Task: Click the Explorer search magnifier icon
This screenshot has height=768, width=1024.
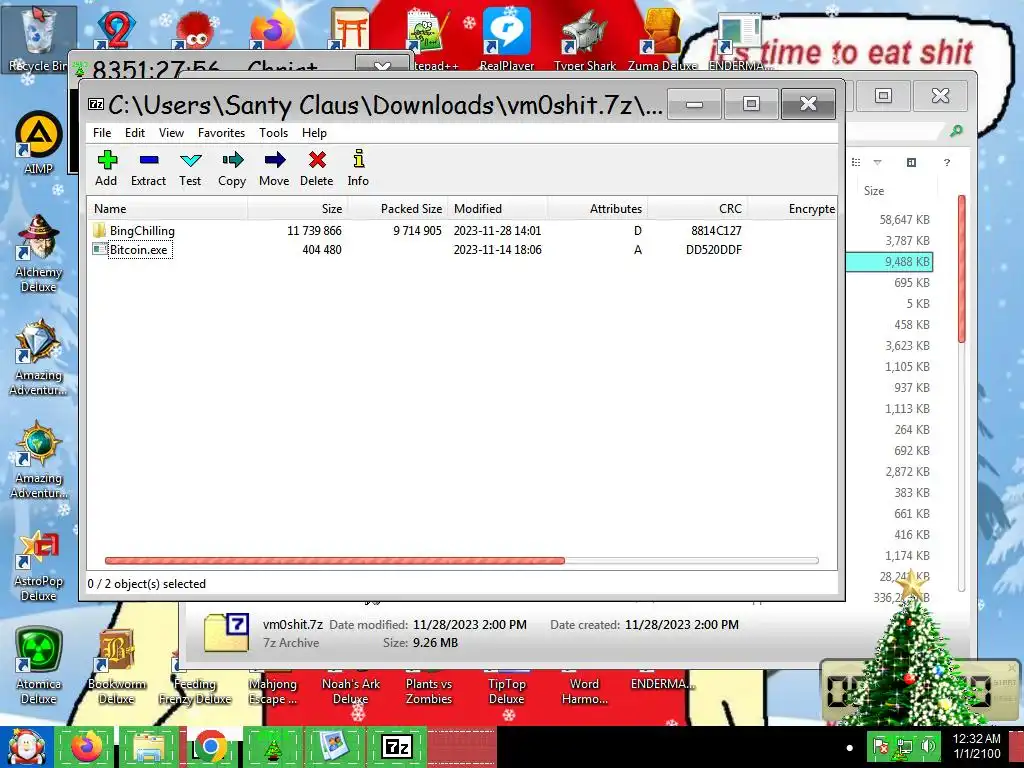Action: point(956,131)
